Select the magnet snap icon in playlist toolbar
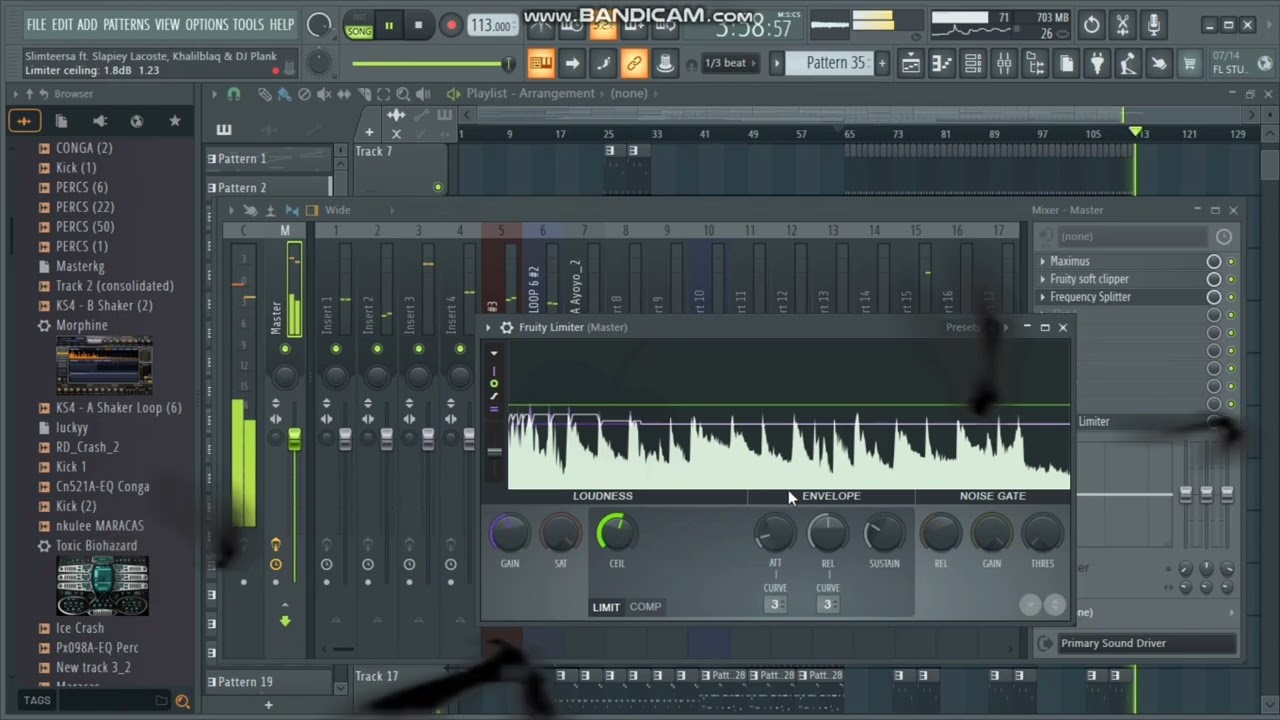The image size is (1280, 720). tap(234, 94)
